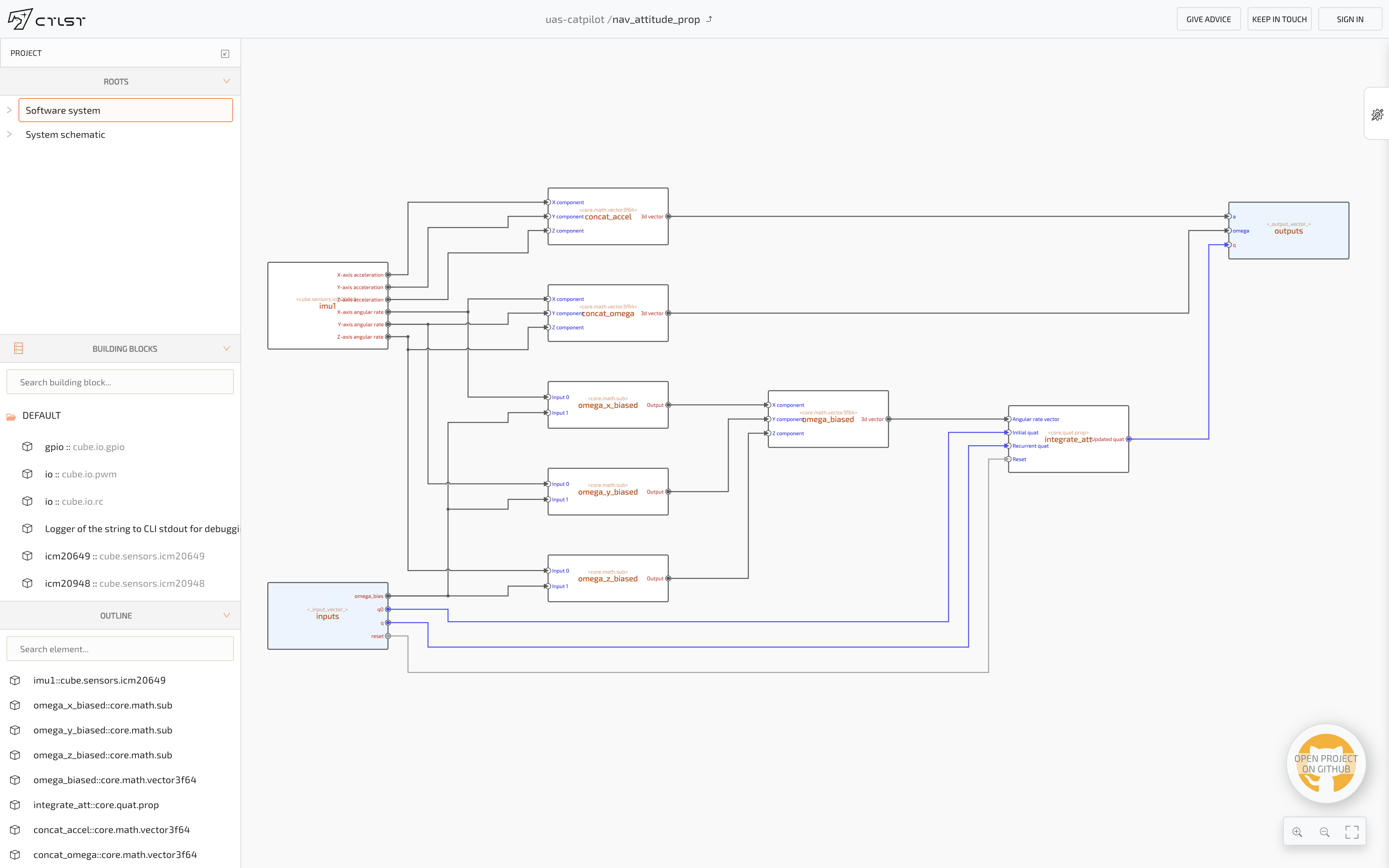Collapse the OUTLINE section chevron
The image size is (1389, 868).
pyautogui.click(x=227, y=615)
